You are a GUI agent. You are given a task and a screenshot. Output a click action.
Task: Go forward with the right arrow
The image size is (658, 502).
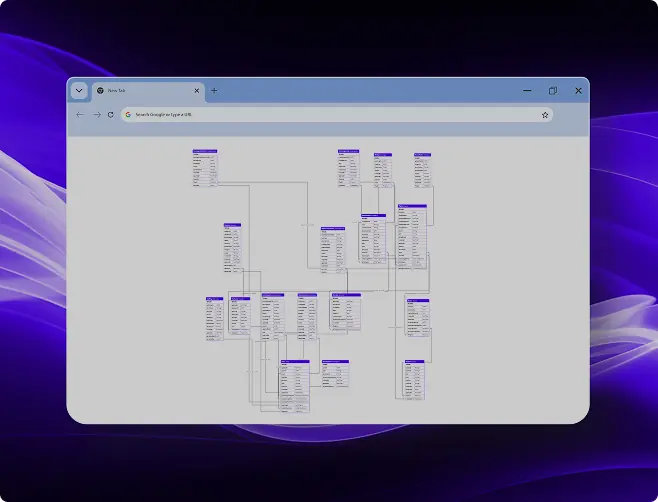[97, 115]
